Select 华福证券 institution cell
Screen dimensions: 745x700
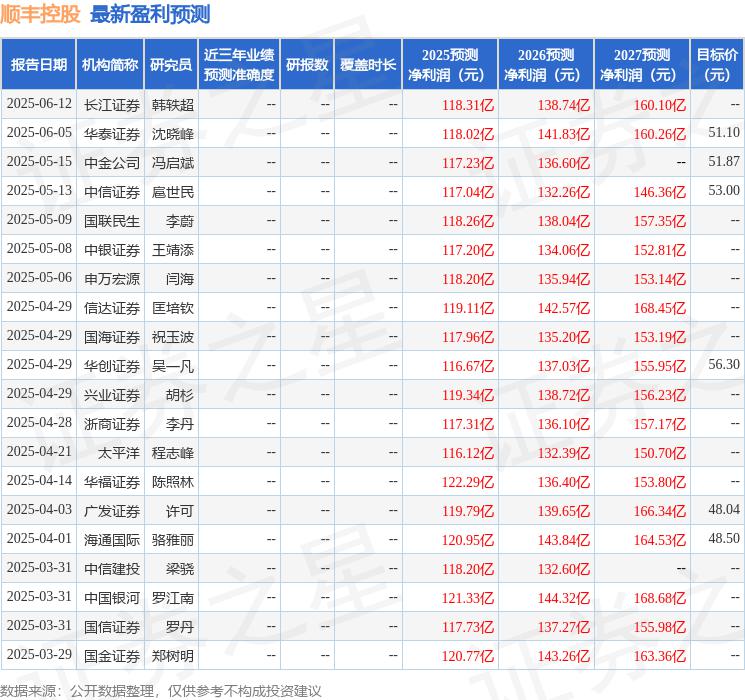[112, 482]
